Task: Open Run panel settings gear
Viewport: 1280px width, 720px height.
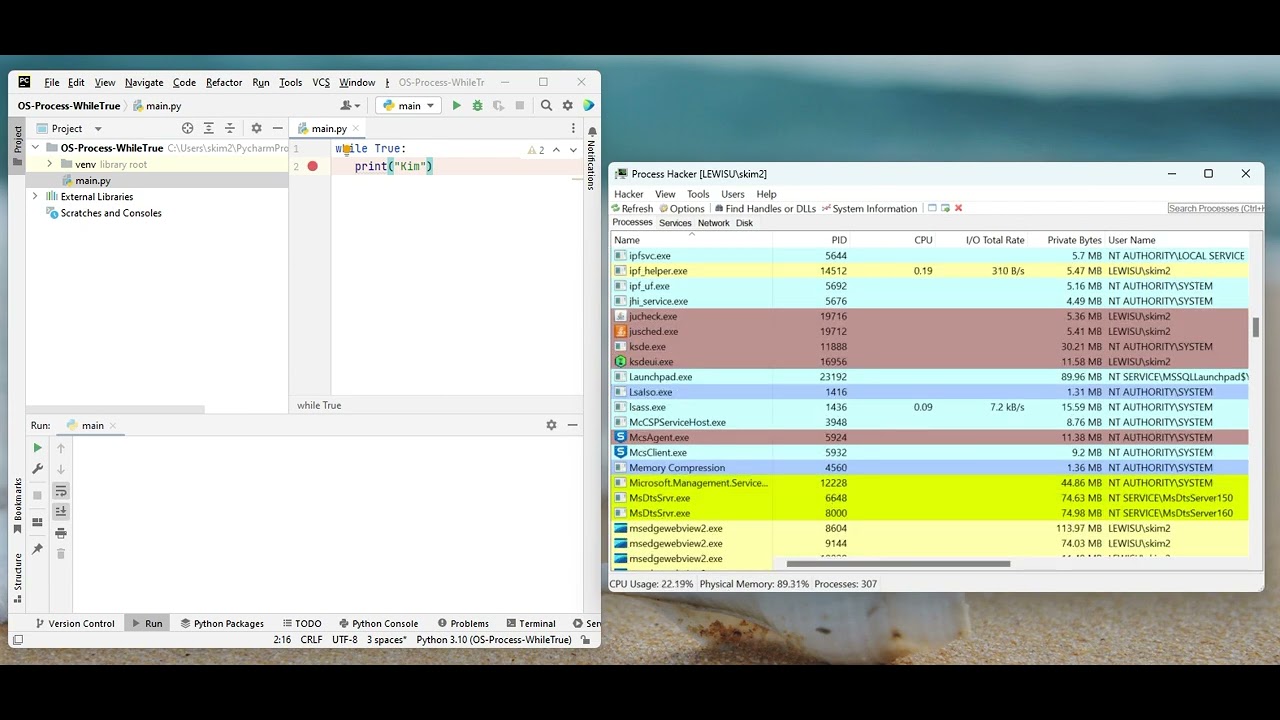Action: (x=551, y=425)
